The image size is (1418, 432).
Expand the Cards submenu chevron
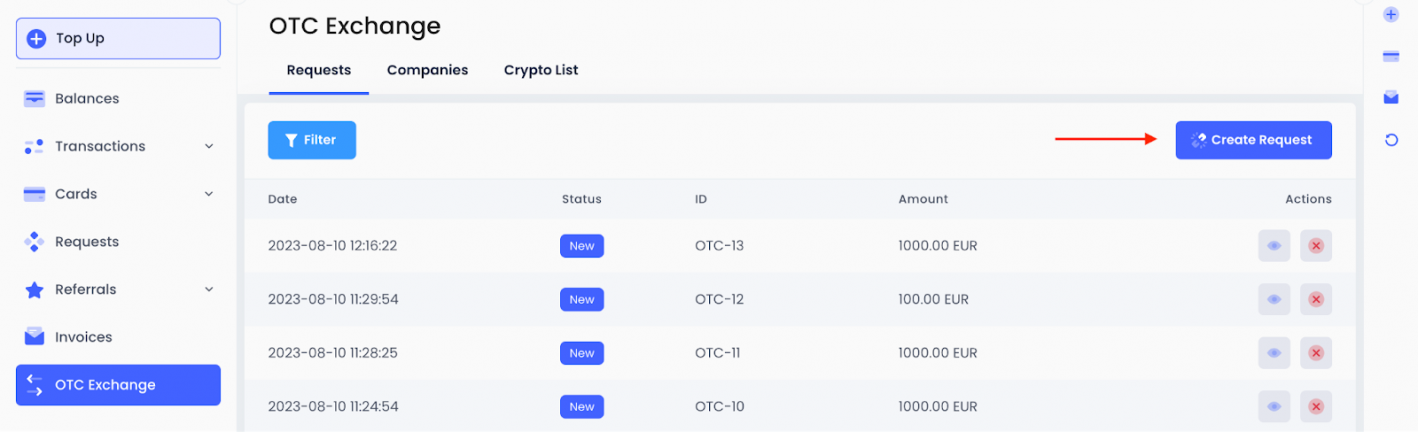click(209, 194)
